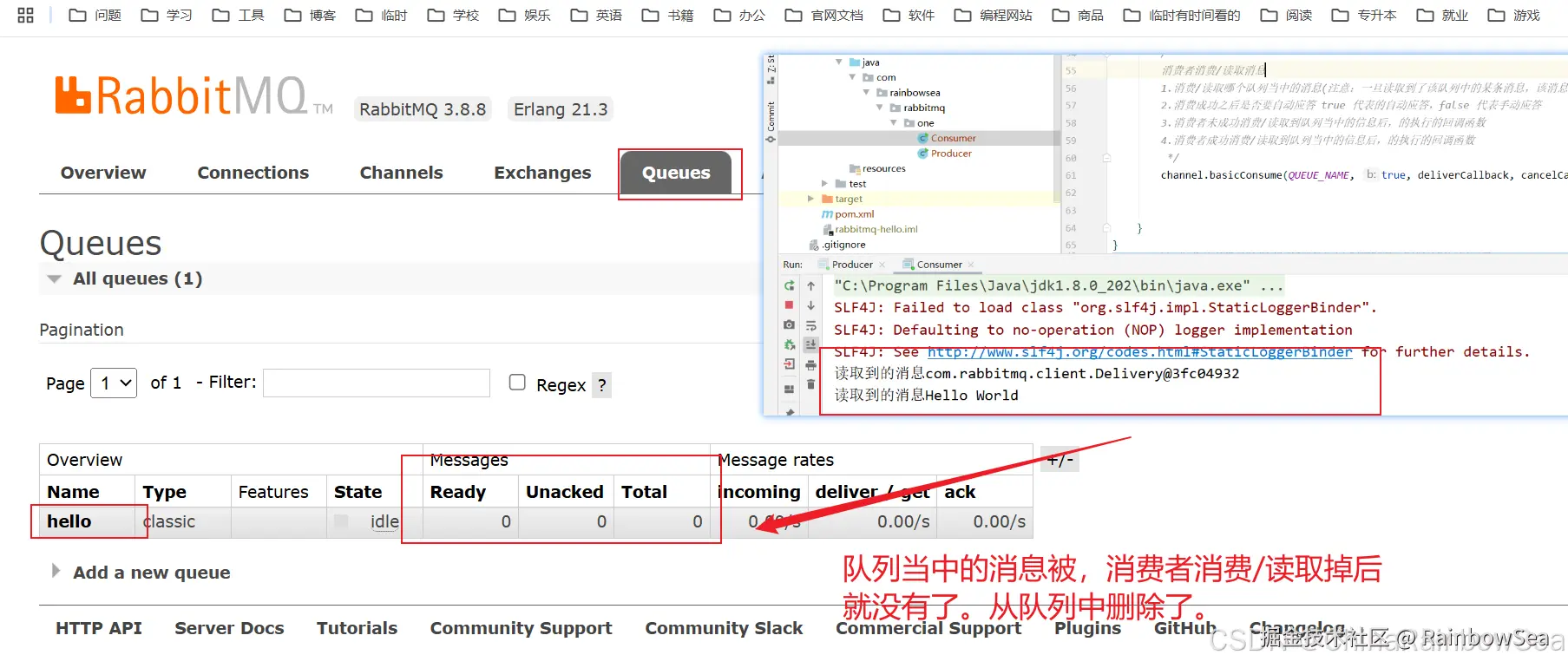Open the Community Slack footer link
This screenshot has width=1568, height=668.
click(x=724, y=628)
